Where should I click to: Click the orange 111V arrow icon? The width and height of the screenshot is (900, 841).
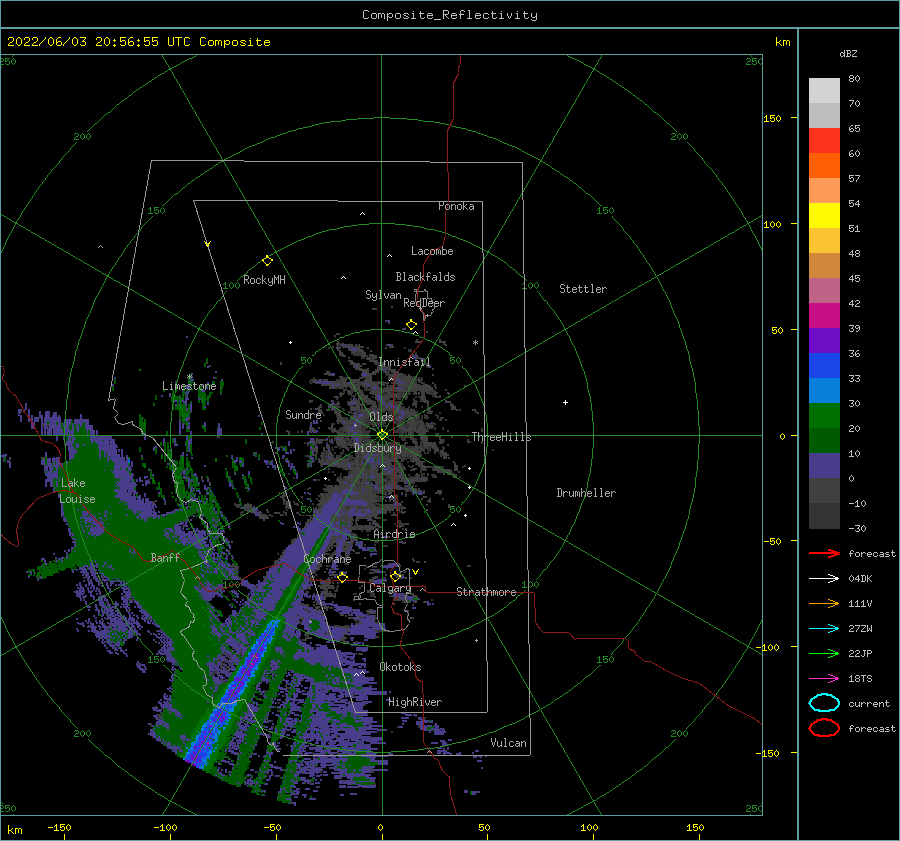point(824,603)
